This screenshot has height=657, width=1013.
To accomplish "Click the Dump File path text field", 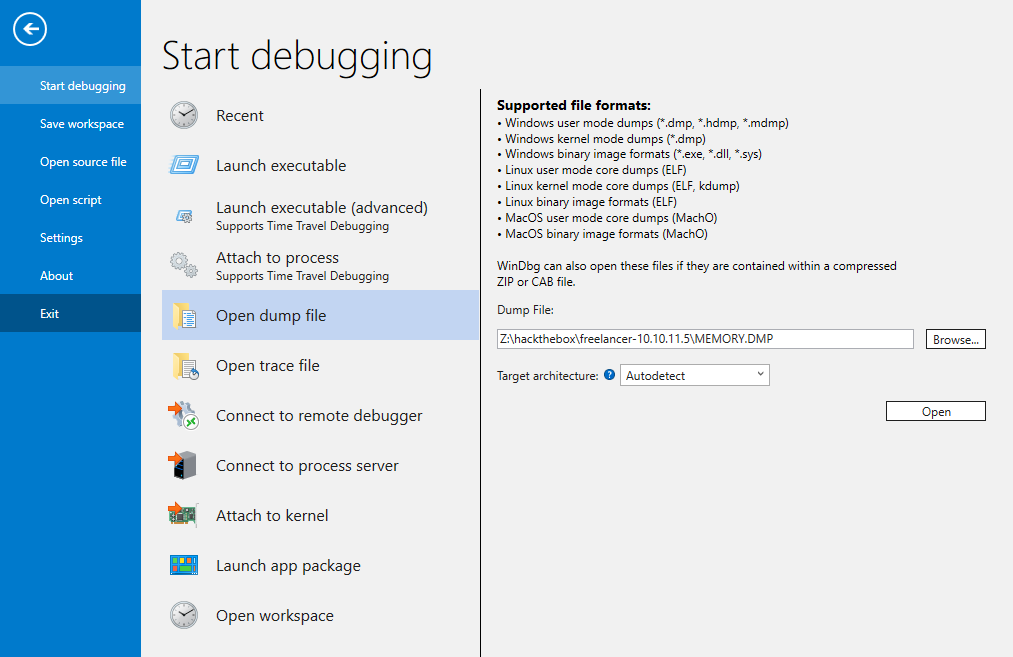I will tap(705, 339).
